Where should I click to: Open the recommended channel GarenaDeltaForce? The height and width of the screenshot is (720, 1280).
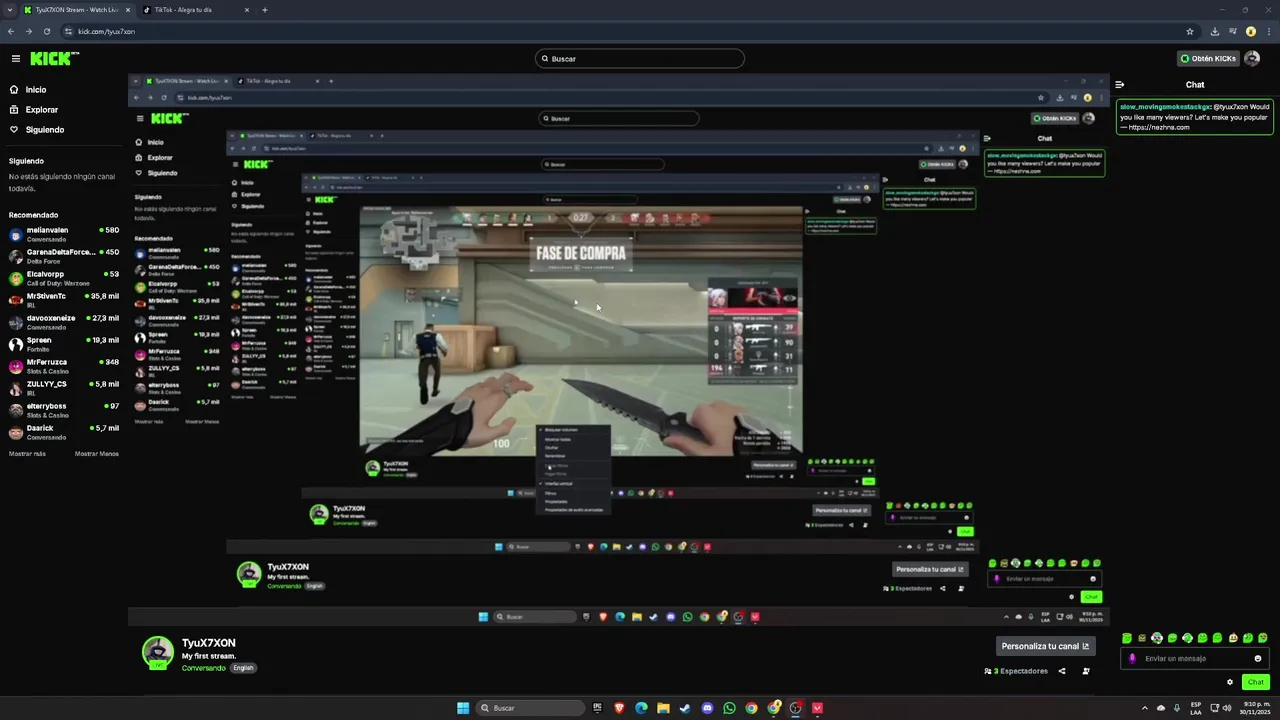click(x=64, y=256)
